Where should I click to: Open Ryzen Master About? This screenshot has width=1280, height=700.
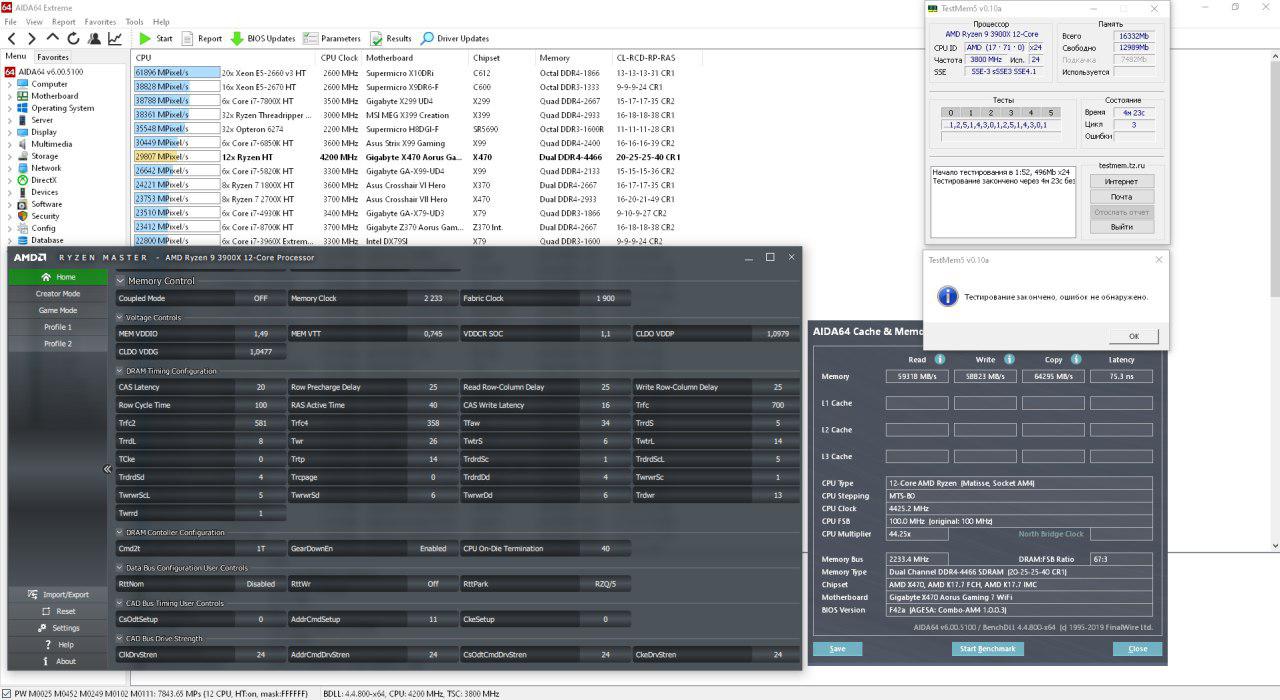click(x=58, y=661)
